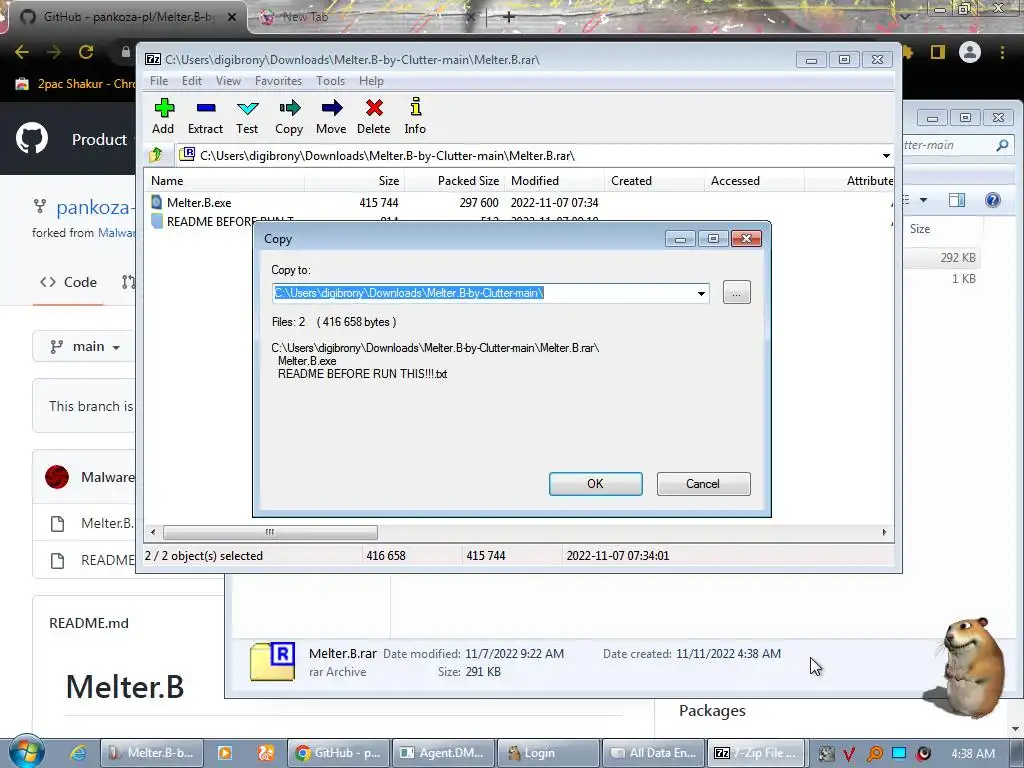The height and width of the screenshot is (768, 1024).
Task: Open the Melter.B file entry on GitHub
Action: pyautogui.click(x=108, y=523)
